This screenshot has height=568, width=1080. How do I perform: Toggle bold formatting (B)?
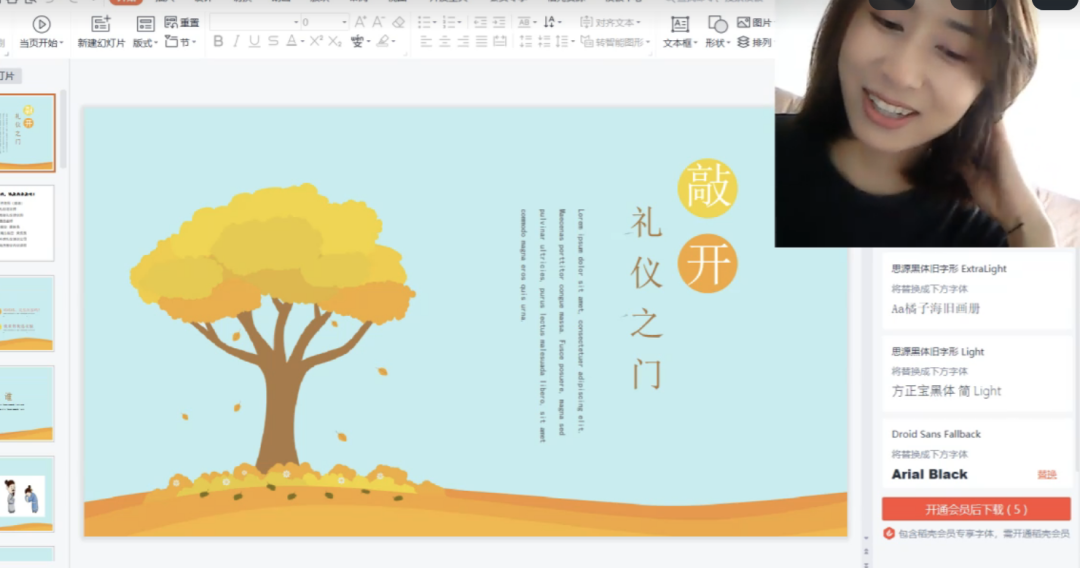click(218, 42)
